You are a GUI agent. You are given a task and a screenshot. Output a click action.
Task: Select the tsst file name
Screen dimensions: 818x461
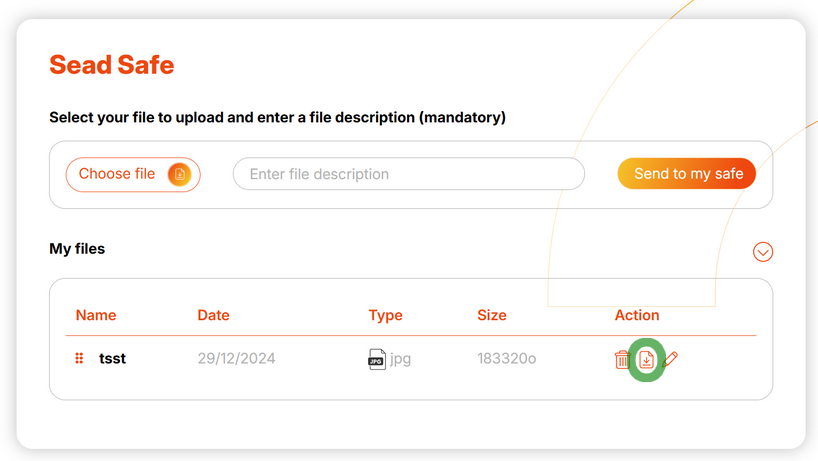(112, 359)
